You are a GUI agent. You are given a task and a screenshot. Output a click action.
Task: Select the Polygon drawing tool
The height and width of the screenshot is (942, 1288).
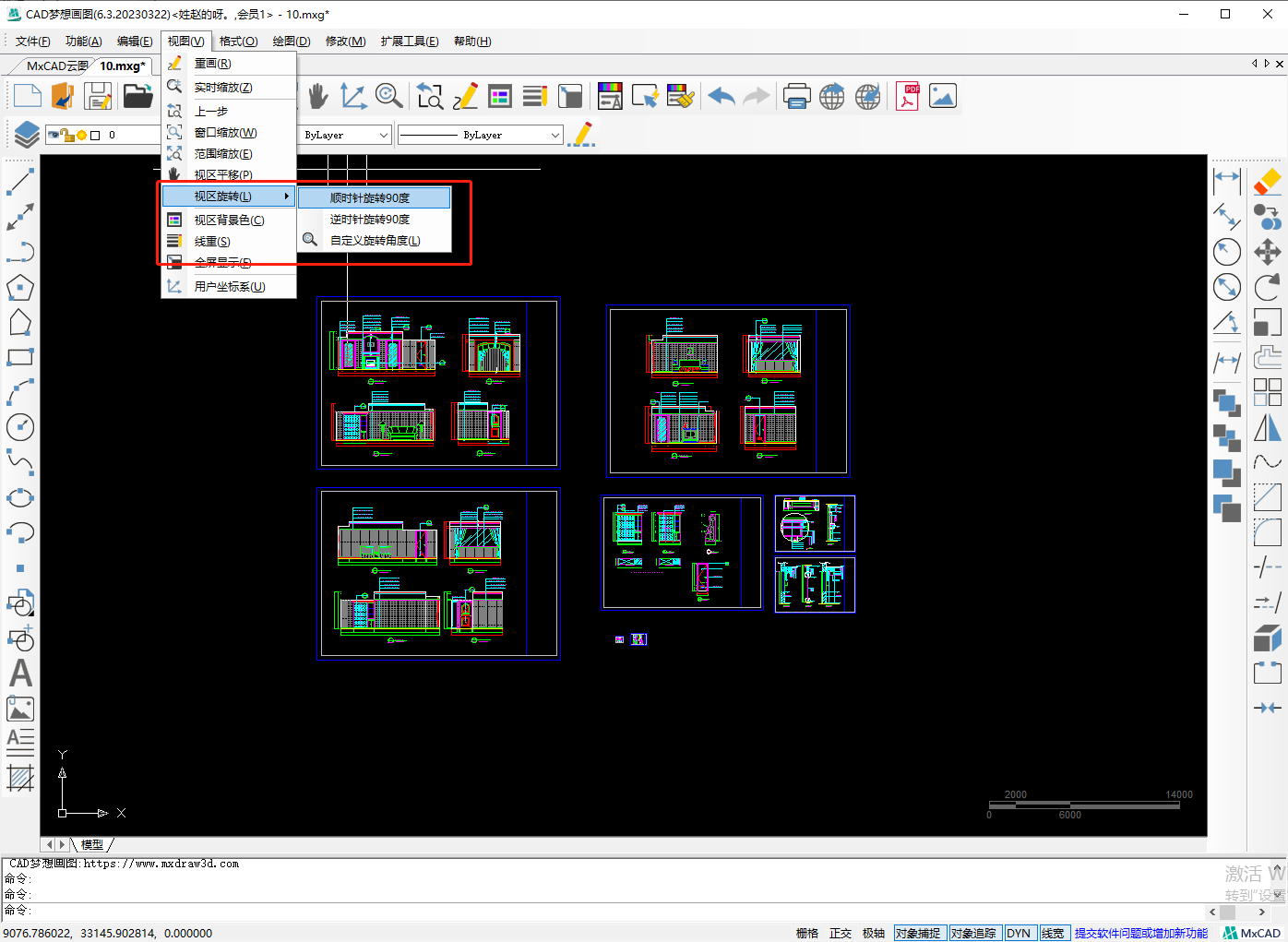[x=20, y=287]
